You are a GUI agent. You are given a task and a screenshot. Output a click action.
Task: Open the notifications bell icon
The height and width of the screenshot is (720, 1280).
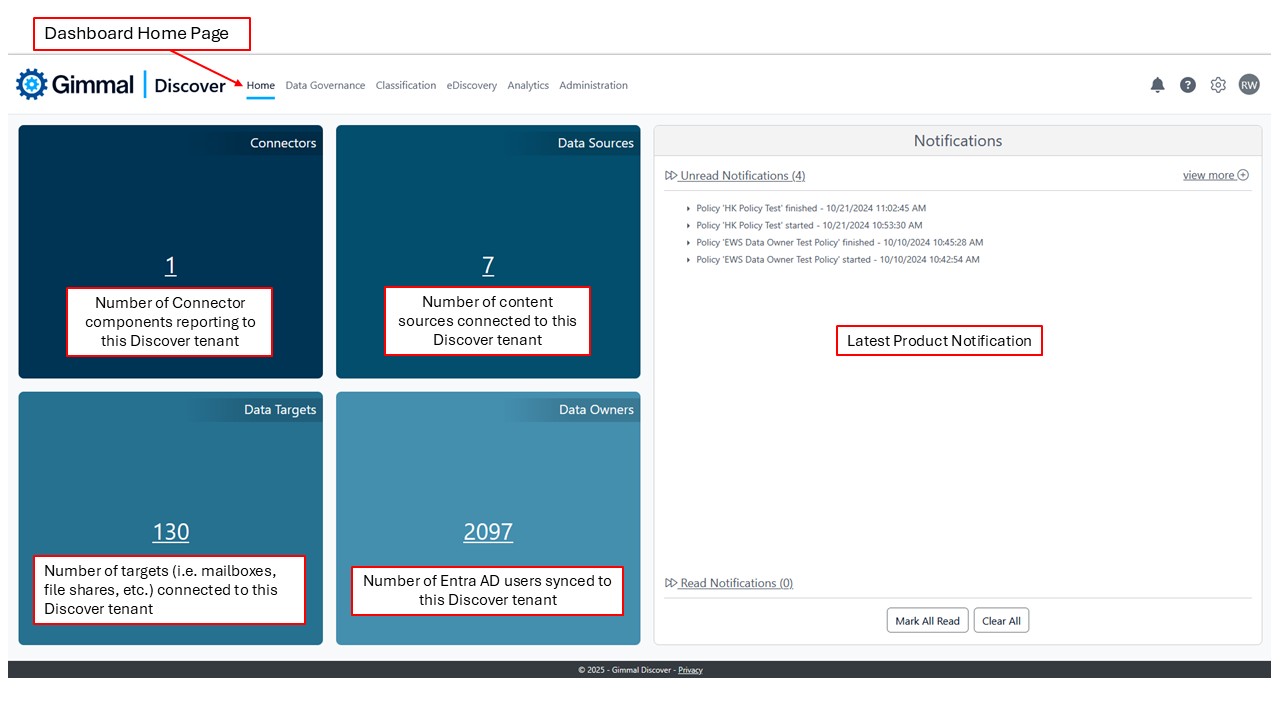(x=1157, y=84)
